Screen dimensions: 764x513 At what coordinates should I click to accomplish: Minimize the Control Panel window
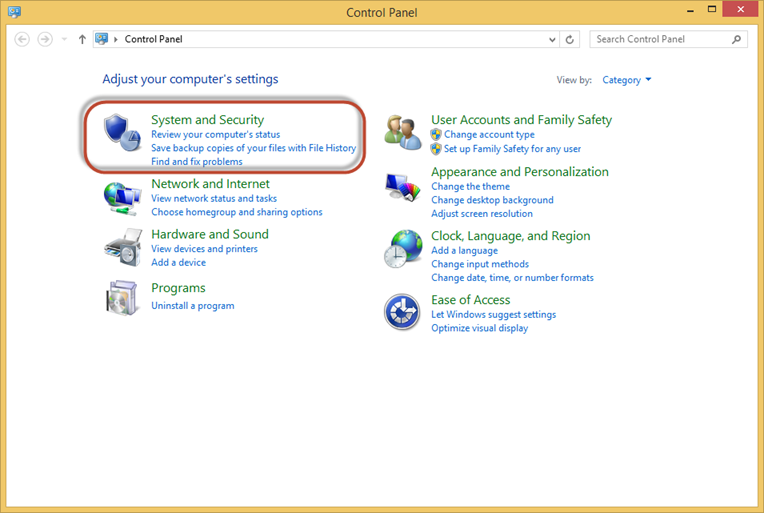tap(690, 10)
